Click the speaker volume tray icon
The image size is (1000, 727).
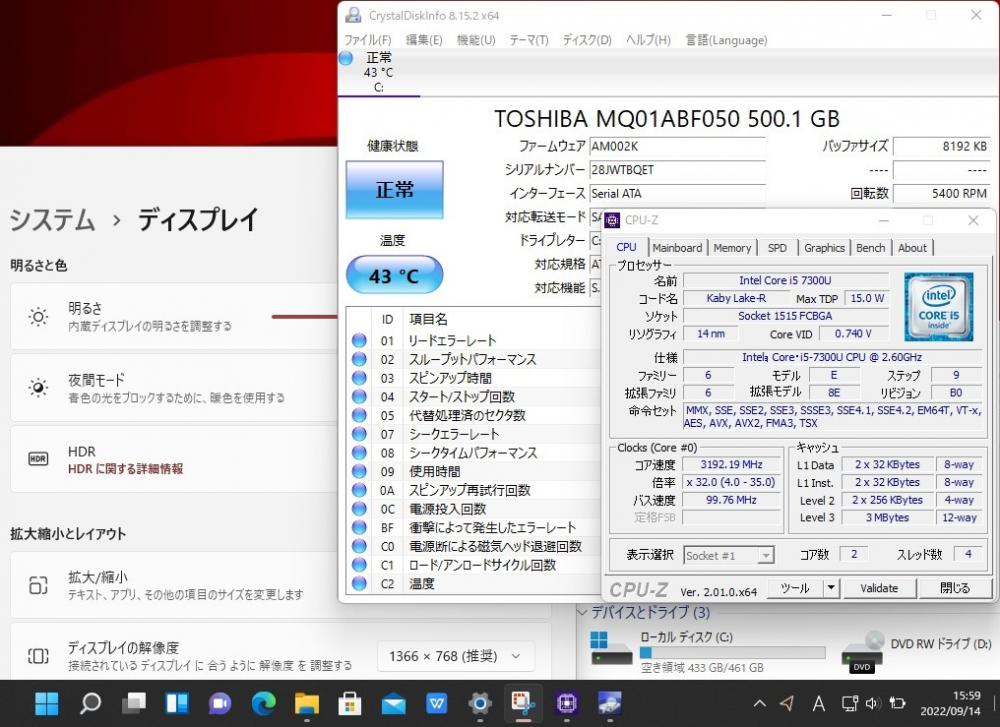(x=873, y=703)
